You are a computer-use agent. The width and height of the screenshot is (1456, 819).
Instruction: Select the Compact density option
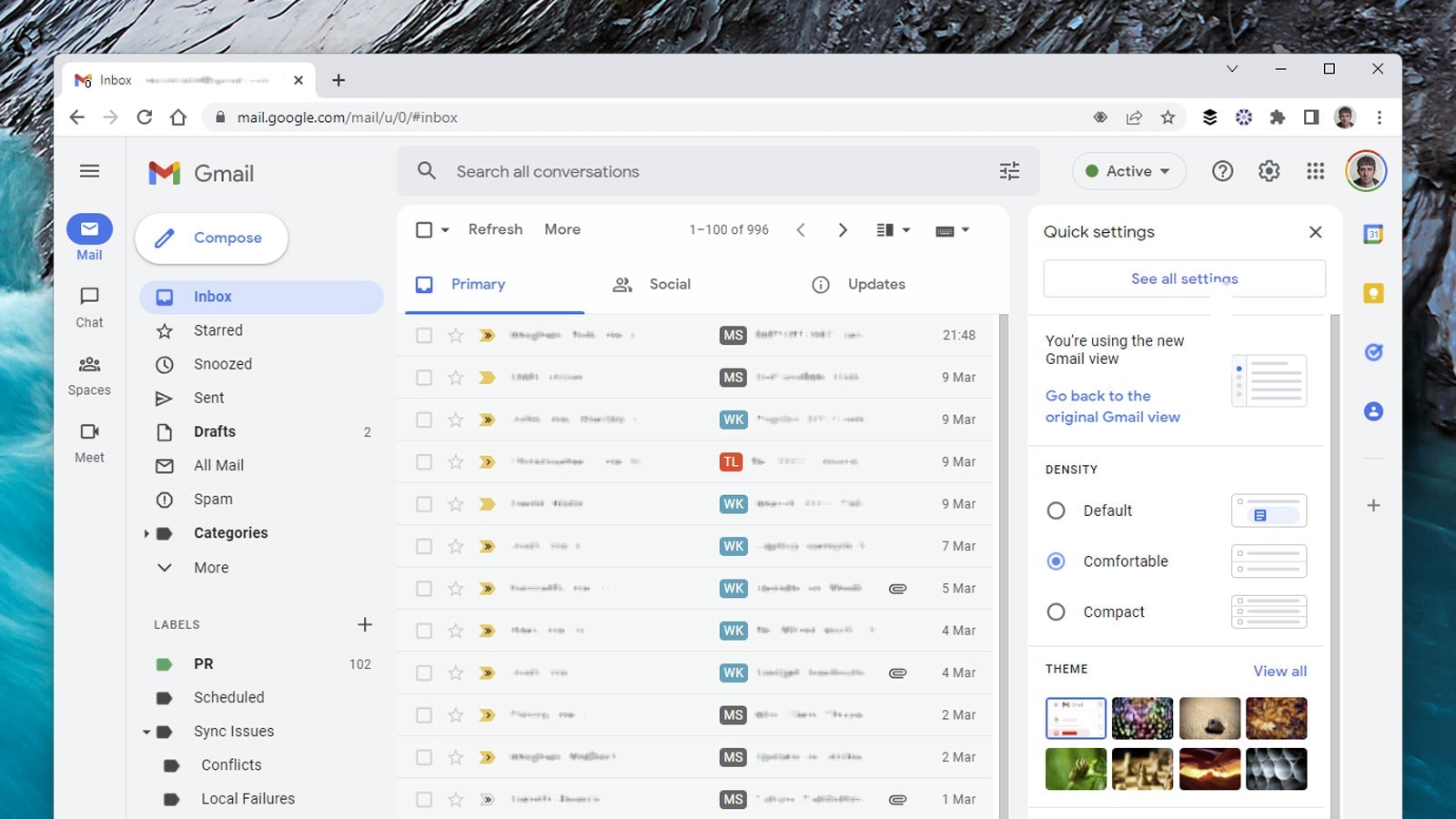(x=1056, y=612)
